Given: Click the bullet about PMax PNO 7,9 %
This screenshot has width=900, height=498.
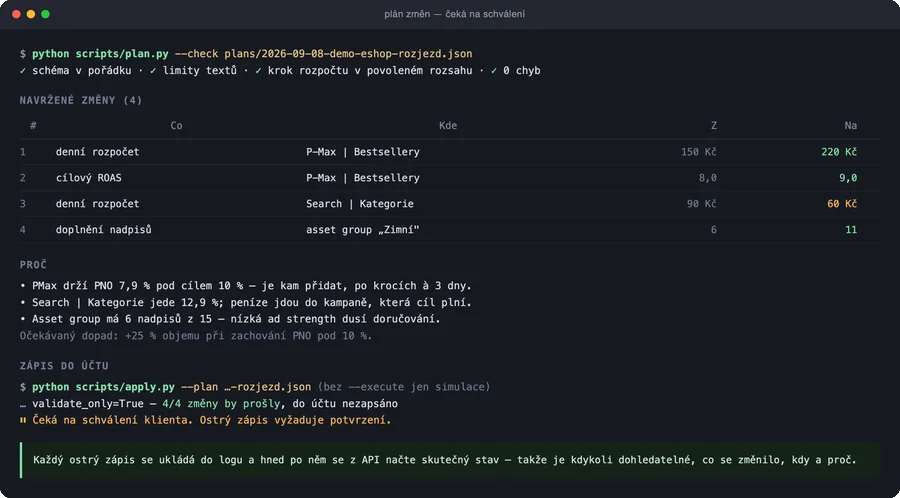Looking at the screenshot, I should [x=246, y=285].
